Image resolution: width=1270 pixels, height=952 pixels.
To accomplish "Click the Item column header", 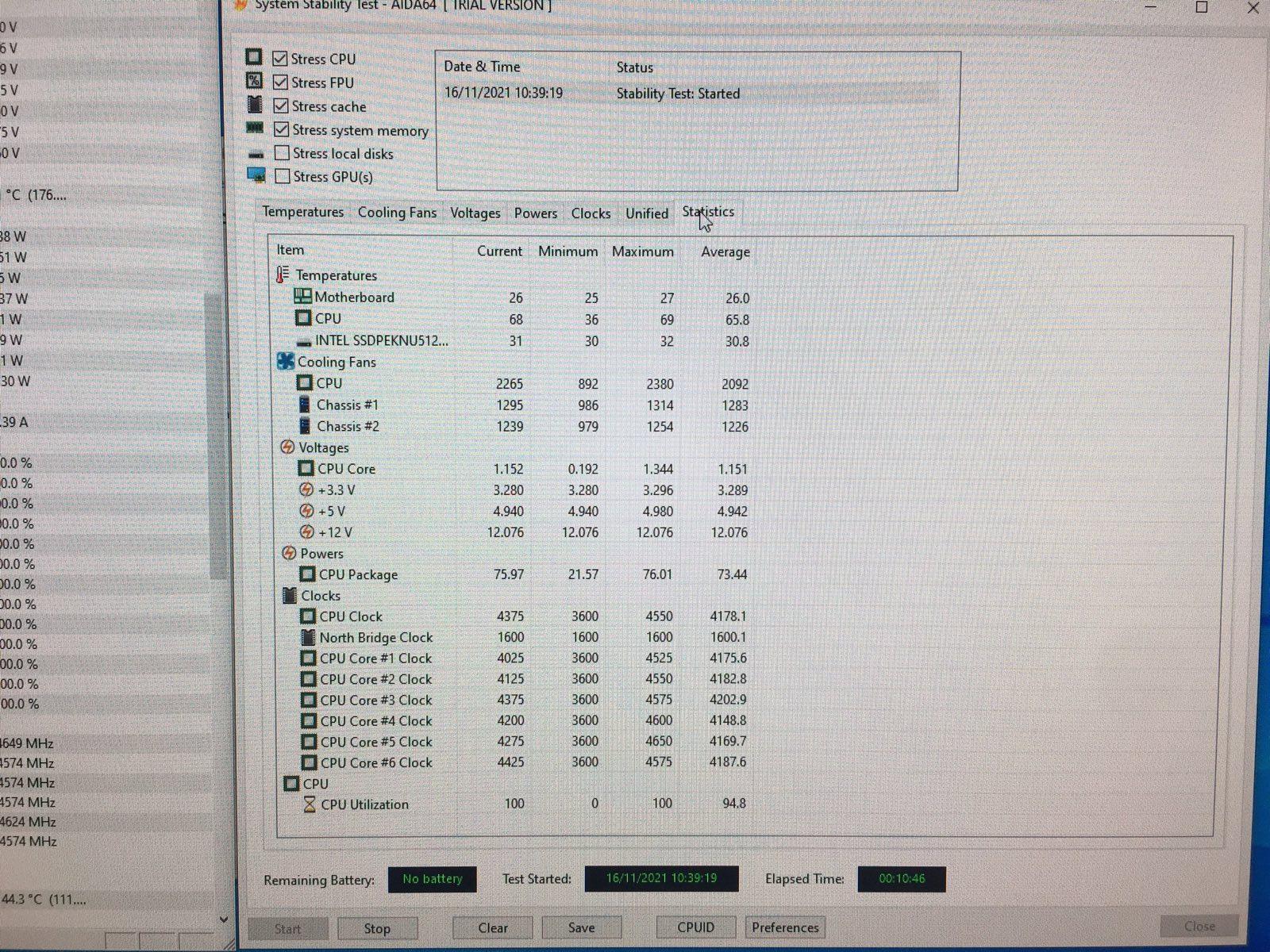I will (290, 250).
